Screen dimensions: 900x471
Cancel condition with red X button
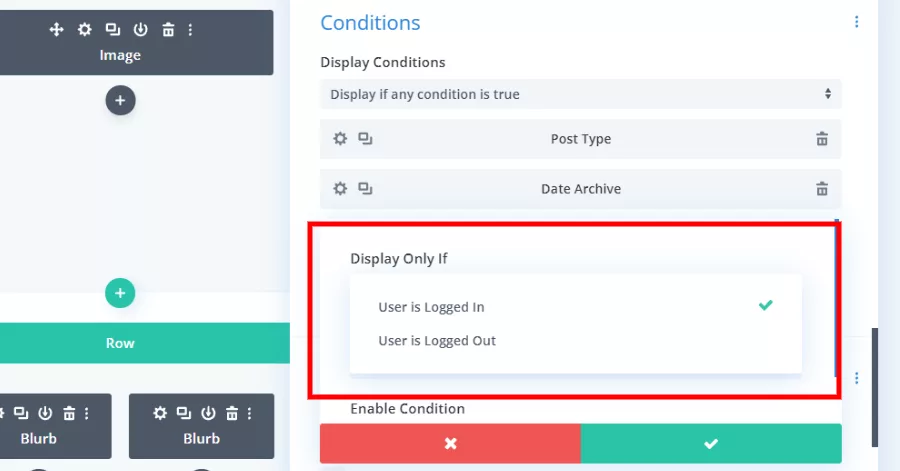(x=451, y=443)
